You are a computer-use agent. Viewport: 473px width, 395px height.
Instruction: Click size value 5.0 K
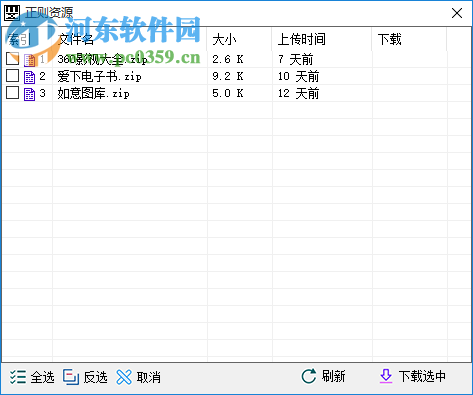pyautogui.click(x=228, y=93)
